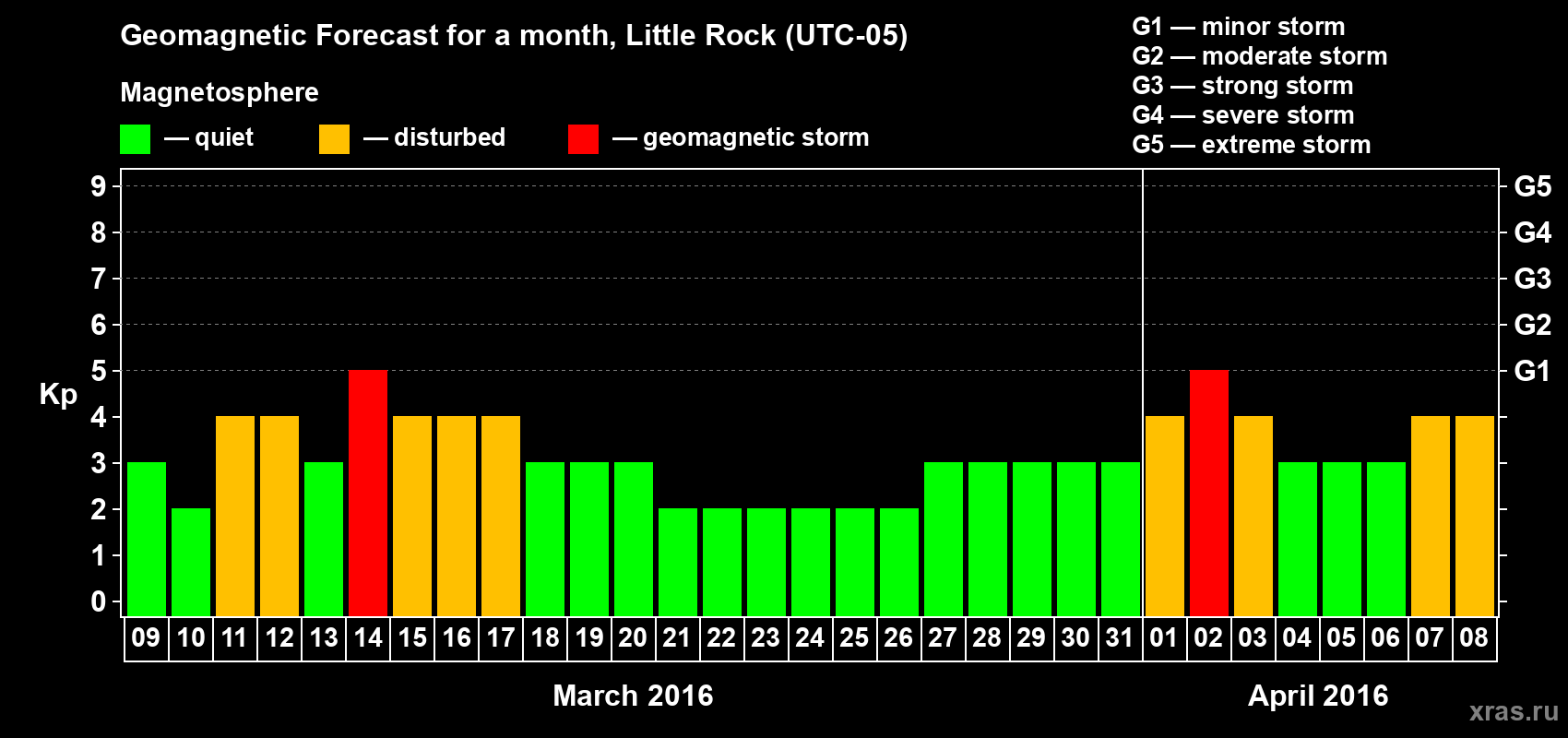Click the green bar for March 09
This screenshot has height=738, width=1568.
coord(147,540)
